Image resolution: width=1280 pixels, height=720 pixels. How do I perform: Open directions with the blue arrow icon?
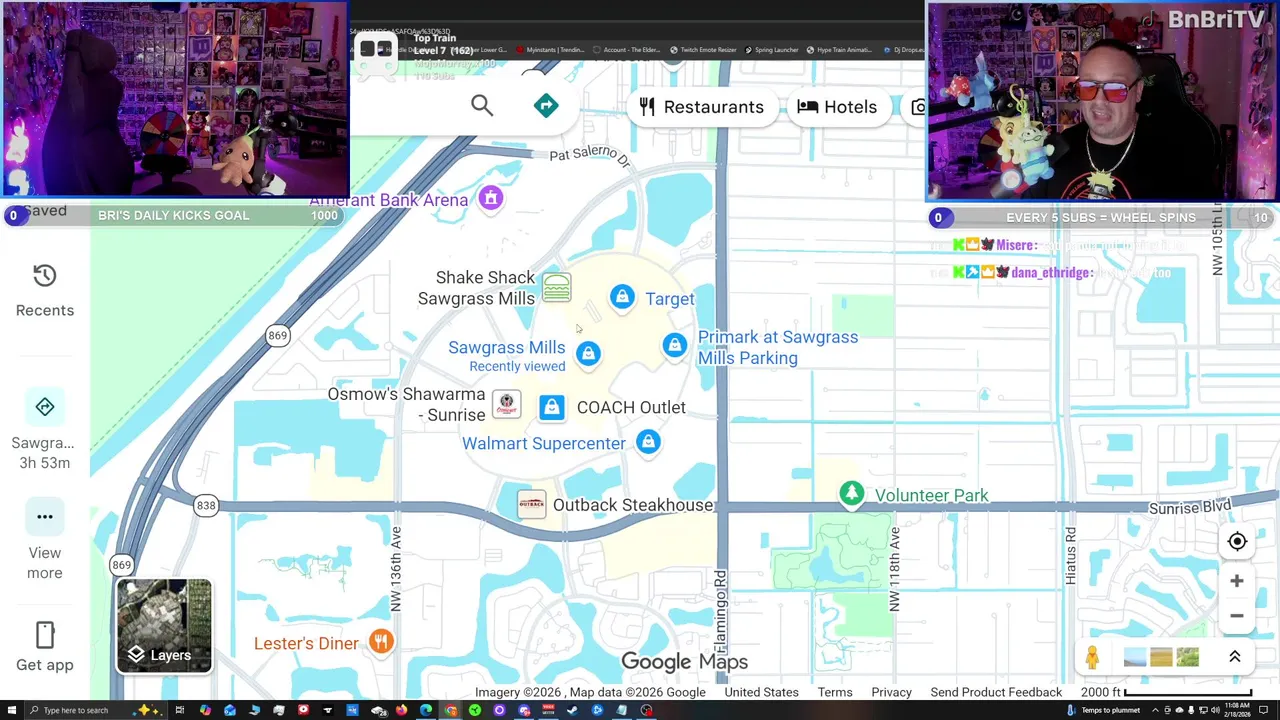546,106
